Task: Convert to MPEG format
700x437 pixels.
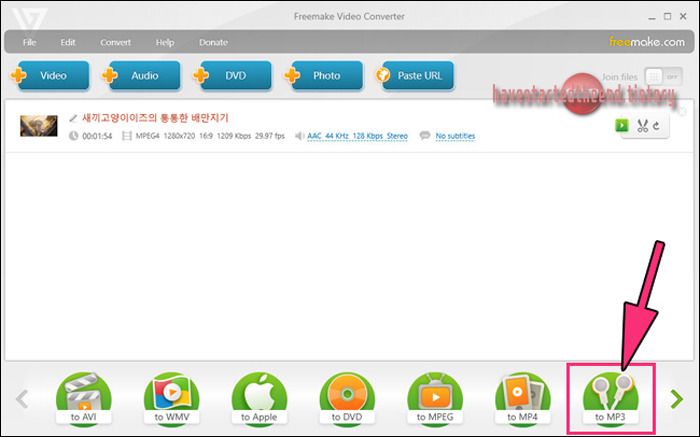Action: tap(435, 399)
